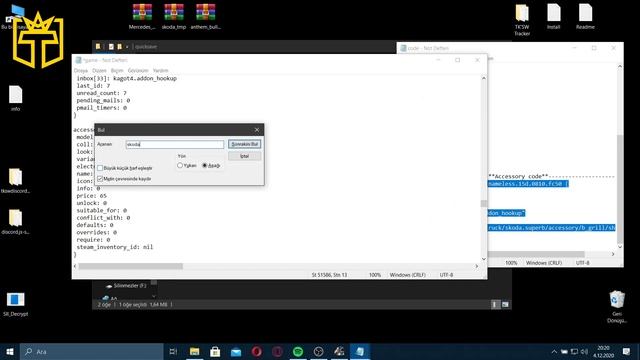Open Biçim menu in game Notepad

tap(117, 71)
